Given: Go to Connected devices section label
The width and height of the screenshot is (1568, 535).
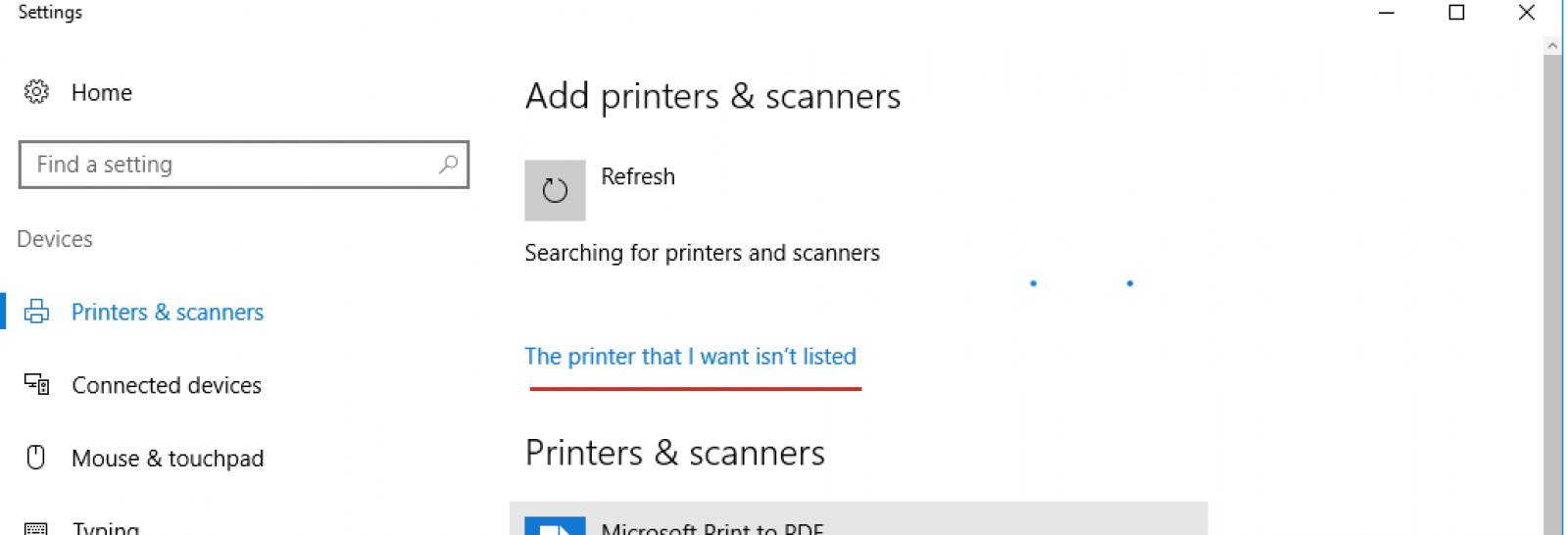Looking at the screenshot, I should click(x=167, y=385).
